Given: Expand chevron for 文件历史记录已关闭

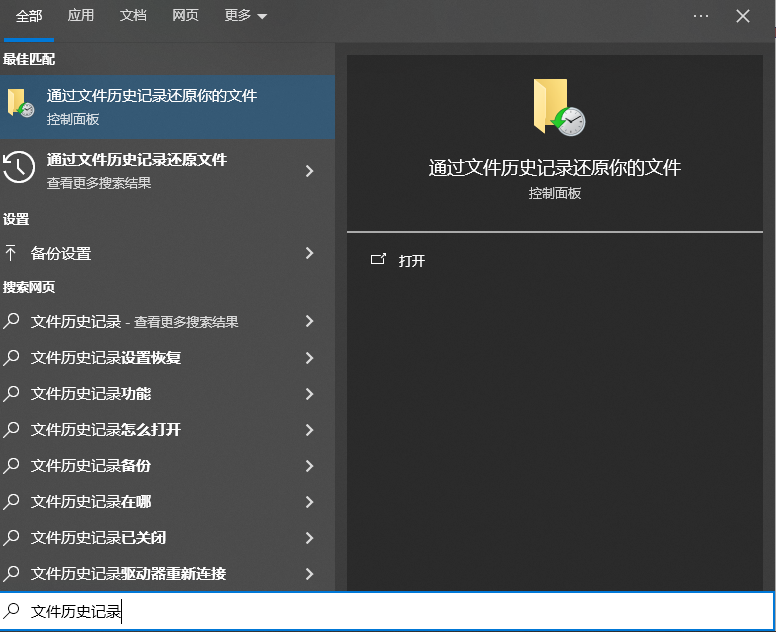Looking at the screenshot, I should [310, 538].
